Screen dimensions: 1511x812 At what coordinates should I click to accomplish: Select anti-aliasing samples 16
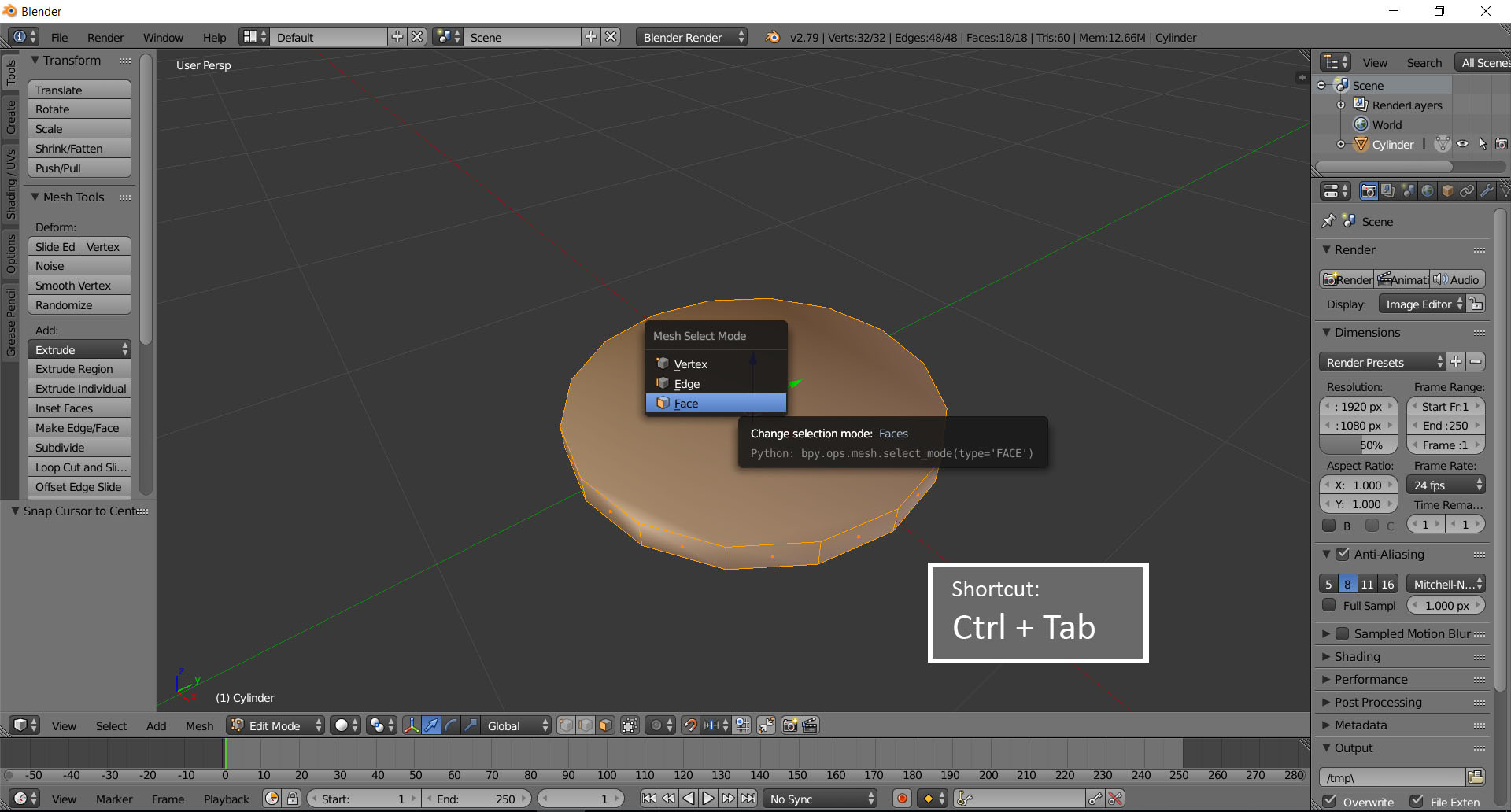pyautogui.click(x=1387, y=584)
